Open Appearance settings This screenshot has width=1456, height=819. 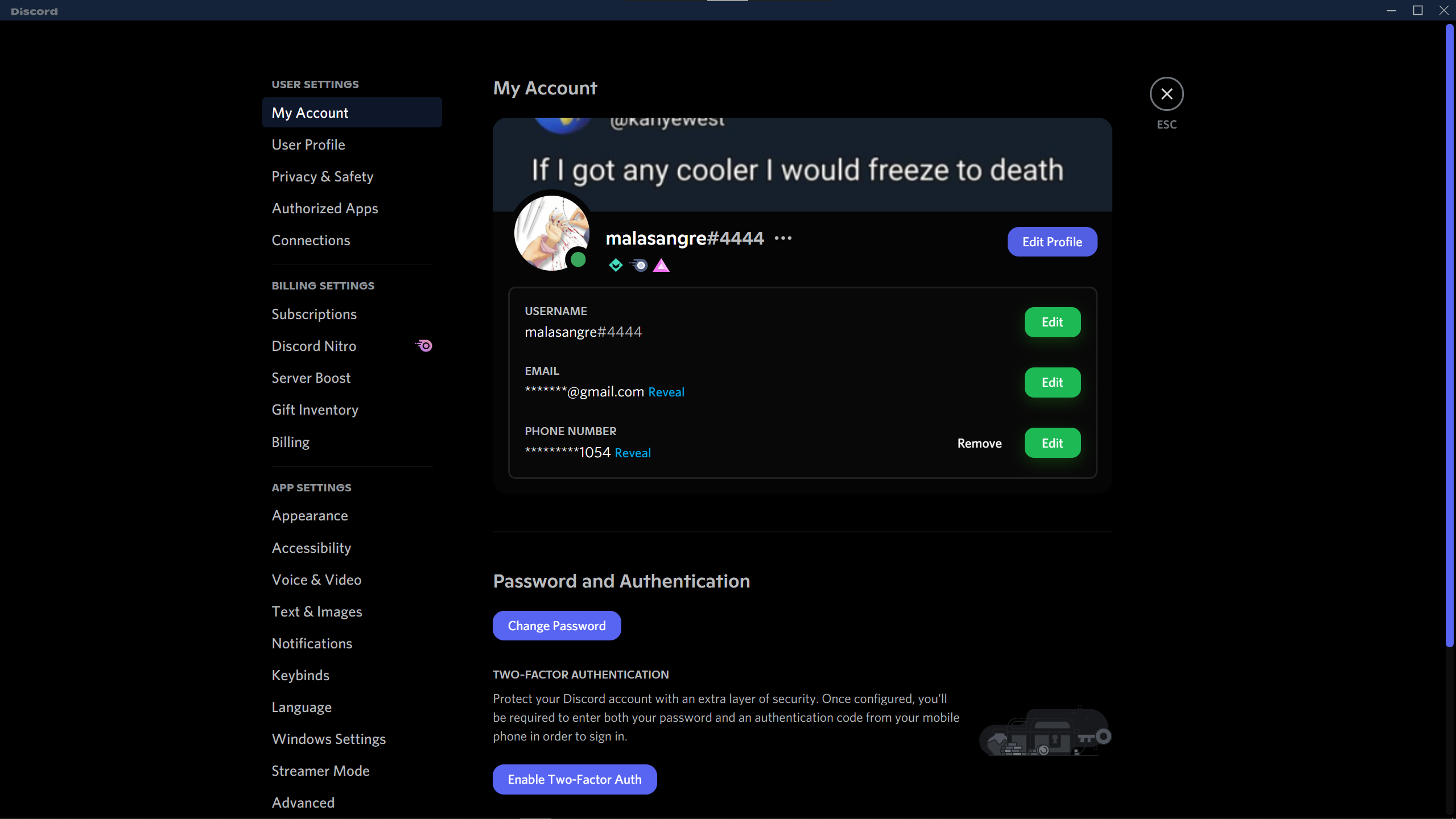tap(352, 515)
